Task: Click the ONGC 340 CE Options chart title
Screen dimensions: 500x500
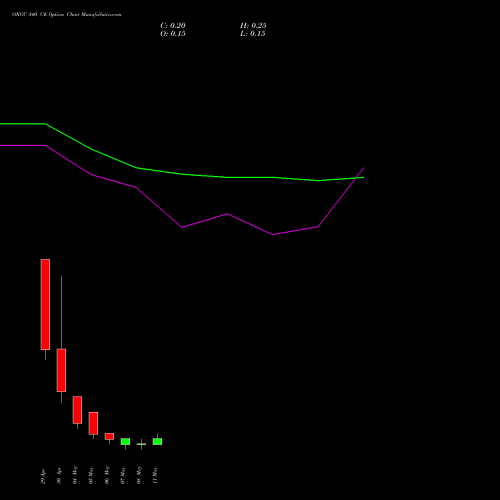Action: click(67, 15)
